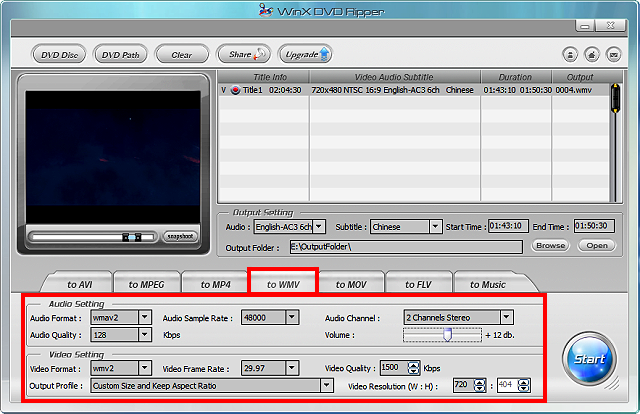The image size is (640, 414).
Task: Click the video width stepper arrows
Action: pos(480,385)
